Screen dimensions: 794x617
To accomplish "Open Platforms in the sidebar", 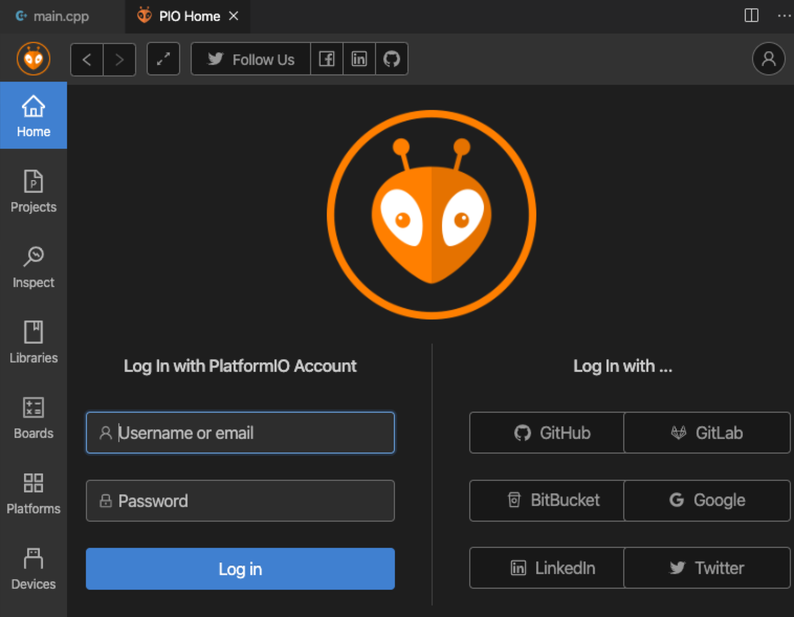I will point(33,493).
